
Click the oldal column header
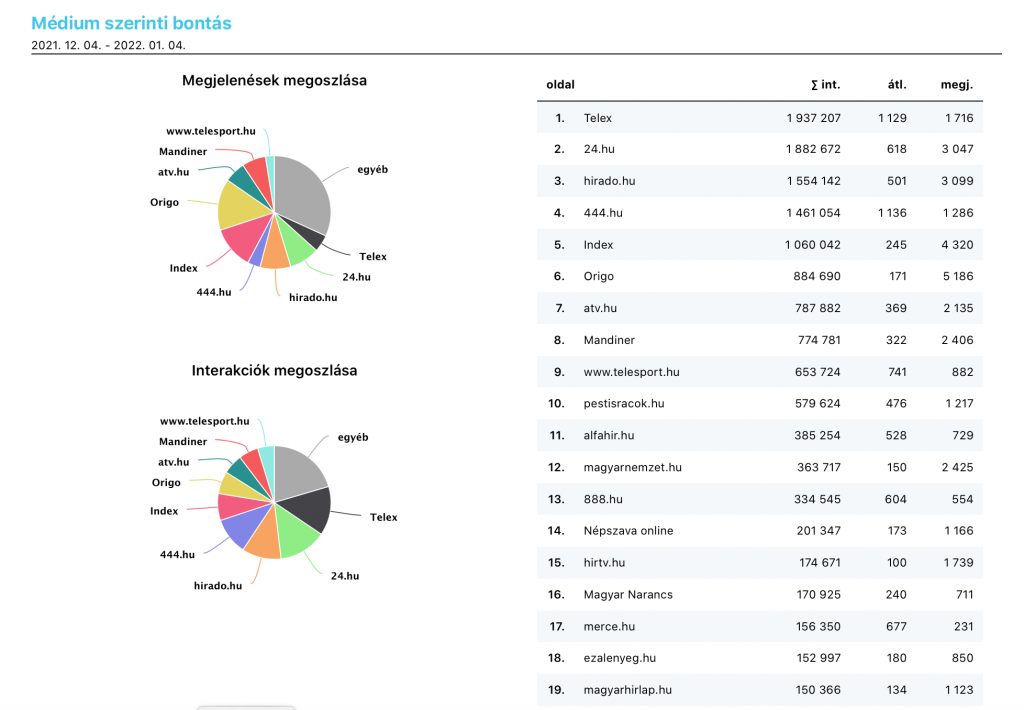coord(560,84)
